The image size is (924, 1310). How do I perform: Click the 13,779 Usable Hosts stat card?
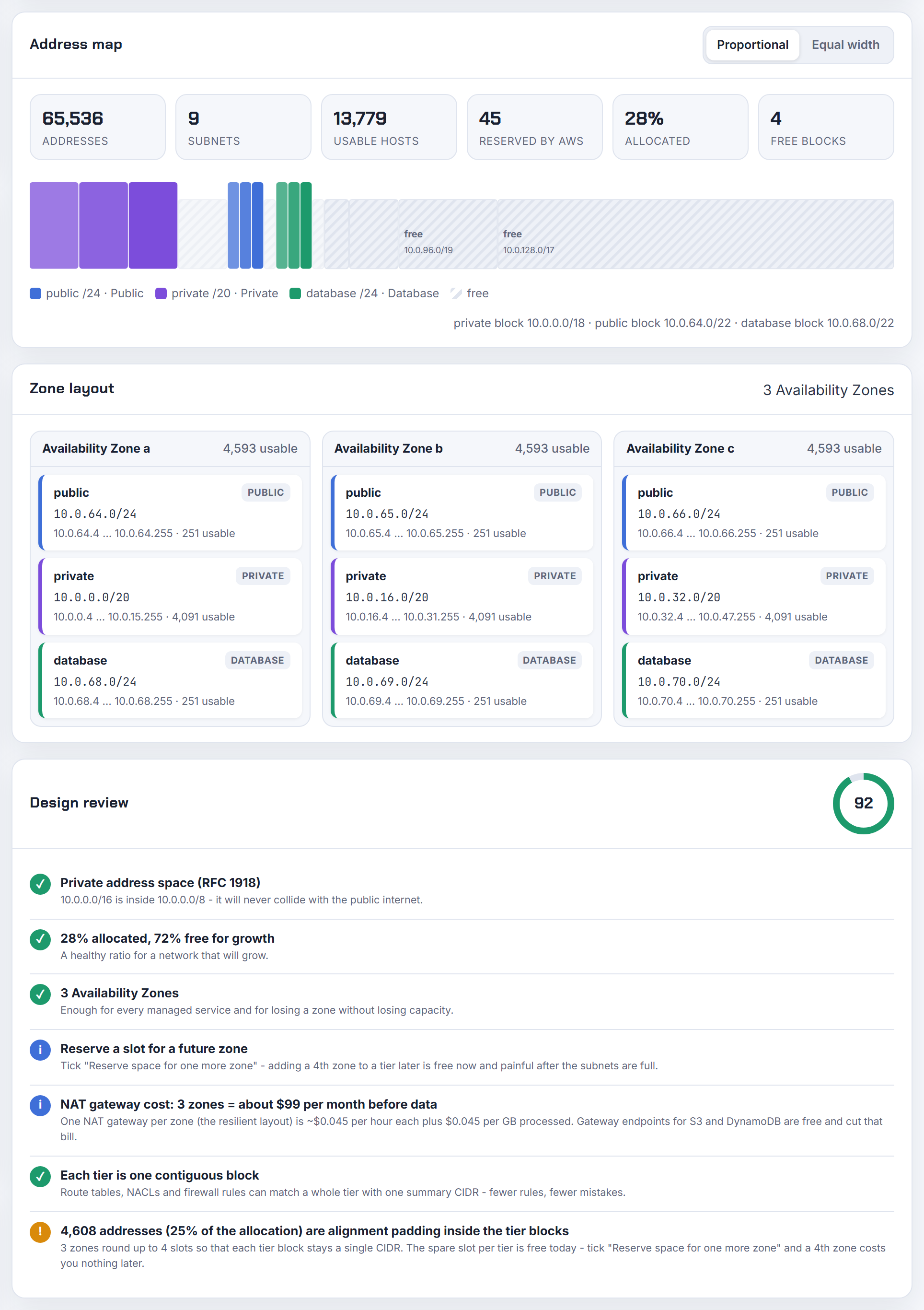pos(389,127)
